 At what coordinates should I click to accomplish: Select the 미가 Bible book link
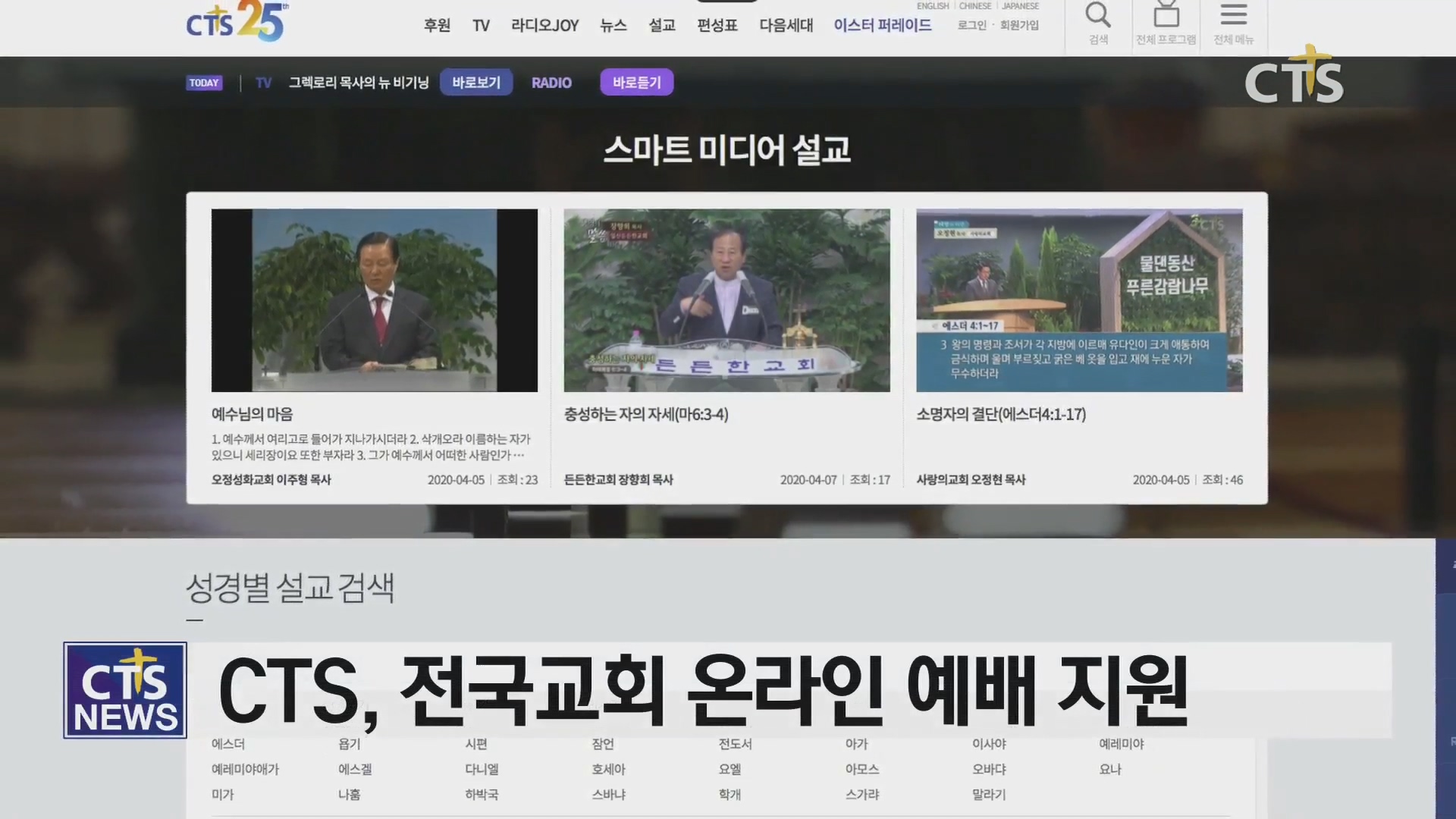tap(223, 794)
